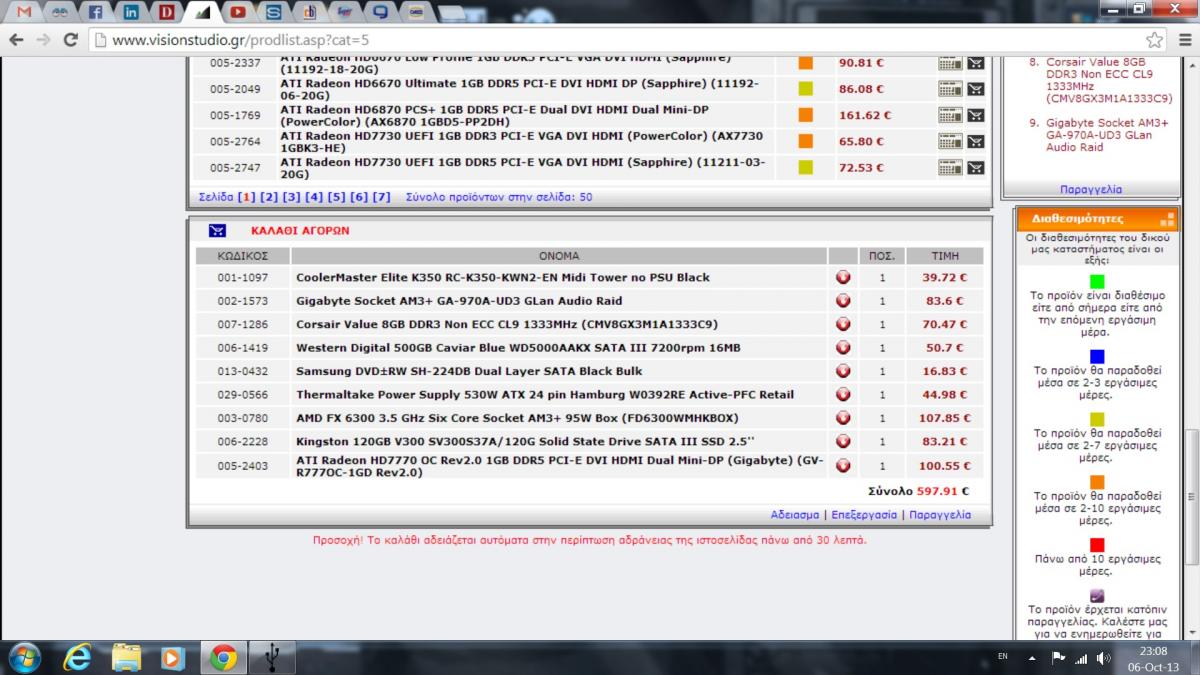Screen dimensions: 1200x675
Task: Click Άδειασμα to empty the cart
Action: [x=795, y=515]
